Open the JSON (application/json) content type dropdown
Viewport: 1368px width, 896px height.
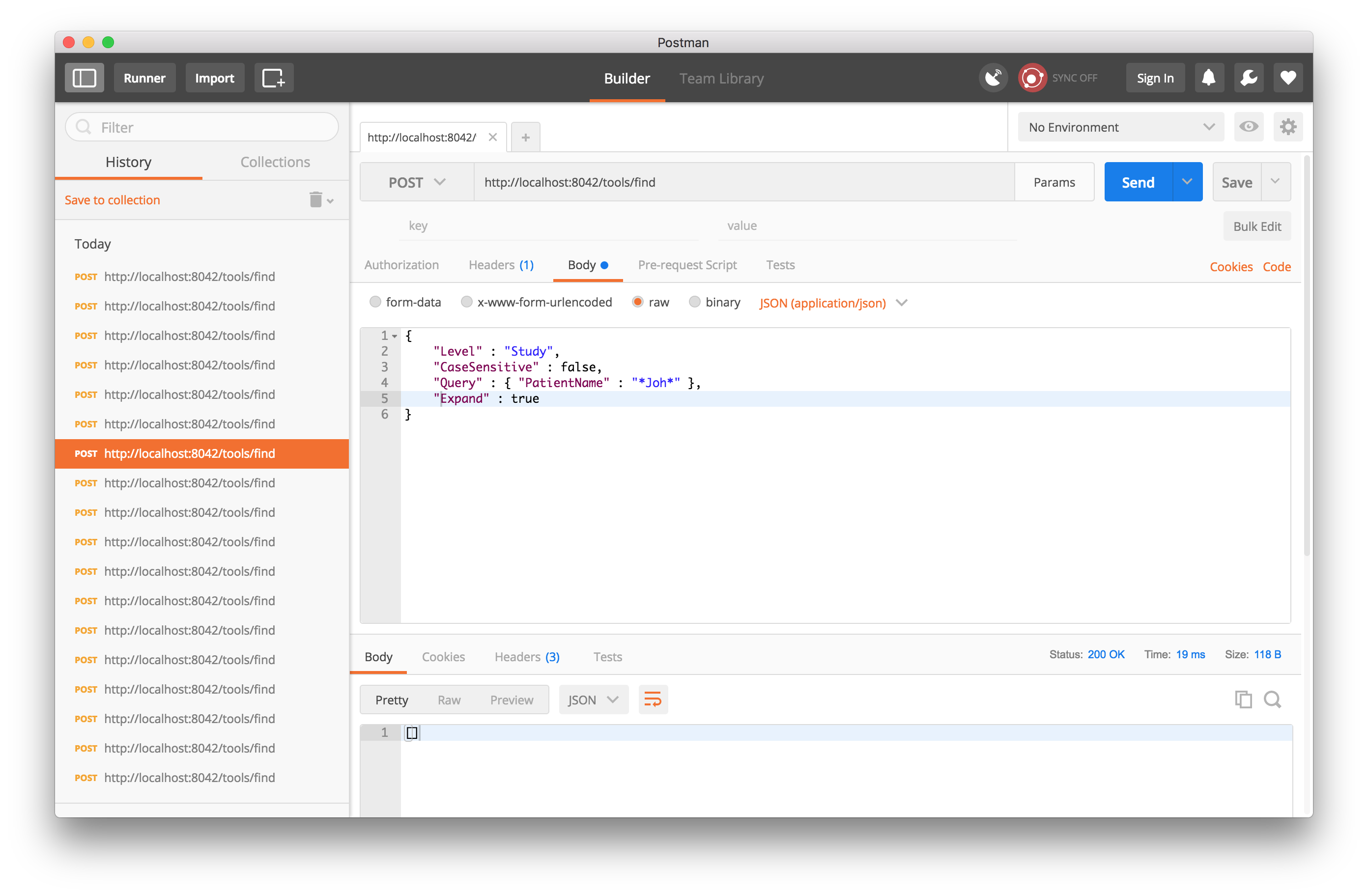point(832,303)
